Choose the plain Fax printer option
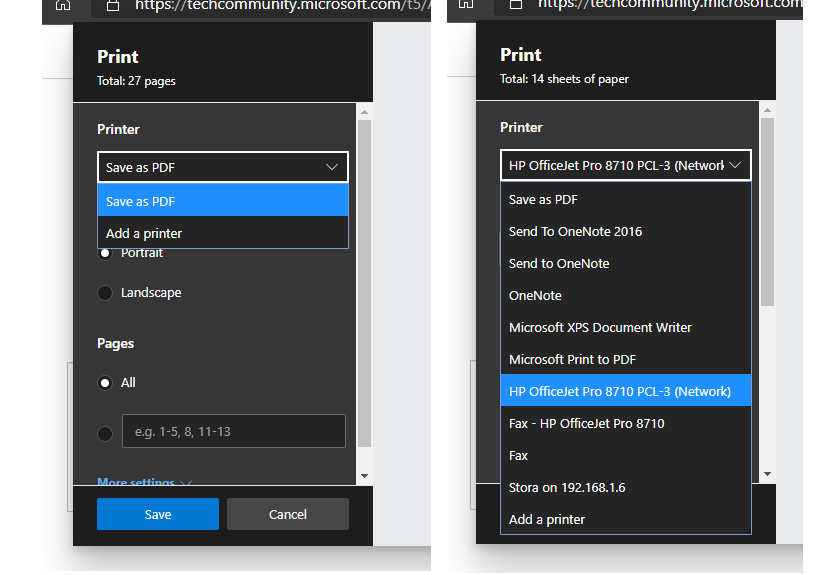The width and height of the screenshot is (814, 575). 626,455
